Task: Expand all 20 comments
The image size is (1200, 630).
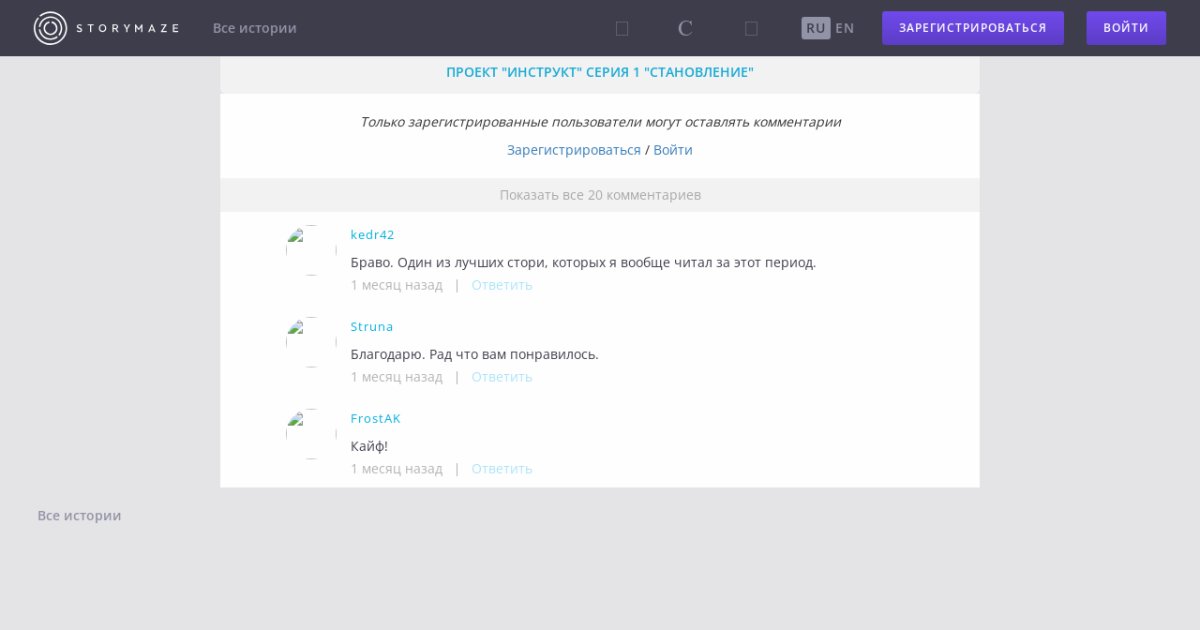Action: point(600,195)
